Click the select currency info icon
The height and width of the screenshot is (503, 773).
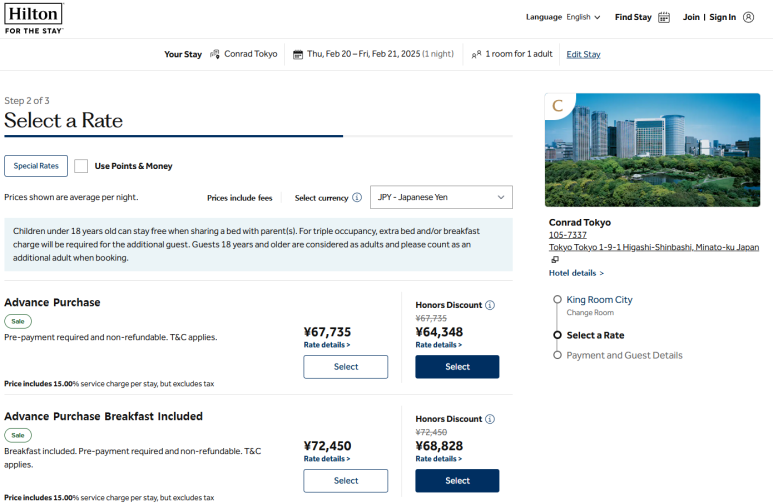[357, 198]
